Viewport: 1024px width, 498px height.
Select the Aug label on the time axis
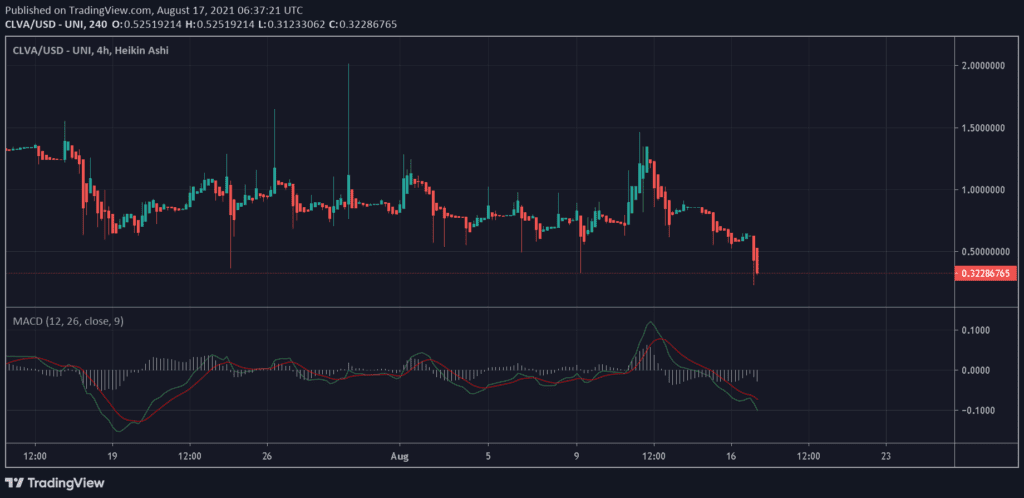[399, 454]
